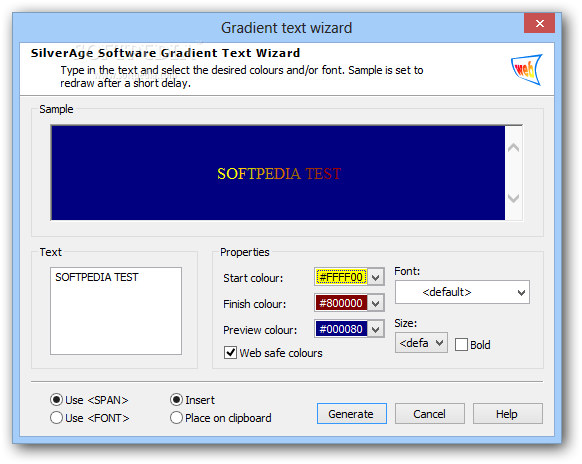Image resolution: width=582 pixels, height=464 pixels.
Task: Choose the Insert radio option
Action: tap(176, 400)
